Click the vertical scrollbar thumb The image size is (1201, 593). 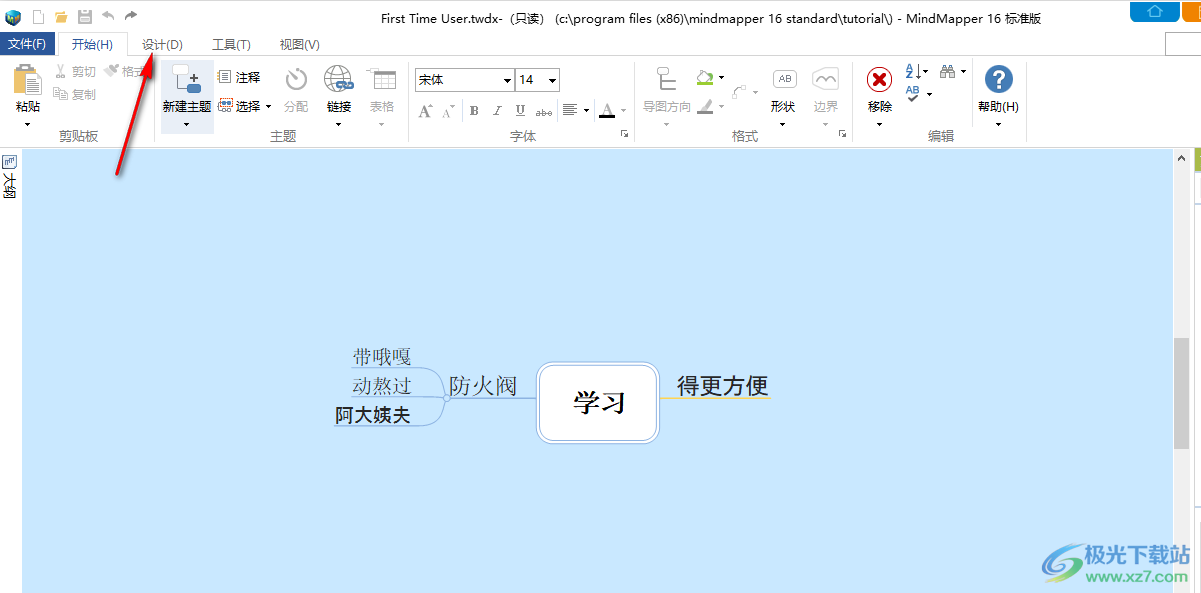coord(1181,393)
